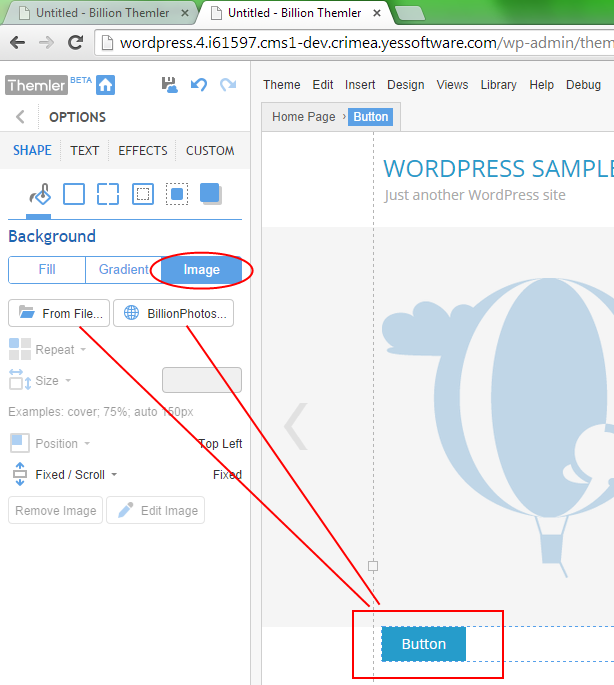Click the Themler home icon
614x685 pixels.
click(x=105, y=85)
